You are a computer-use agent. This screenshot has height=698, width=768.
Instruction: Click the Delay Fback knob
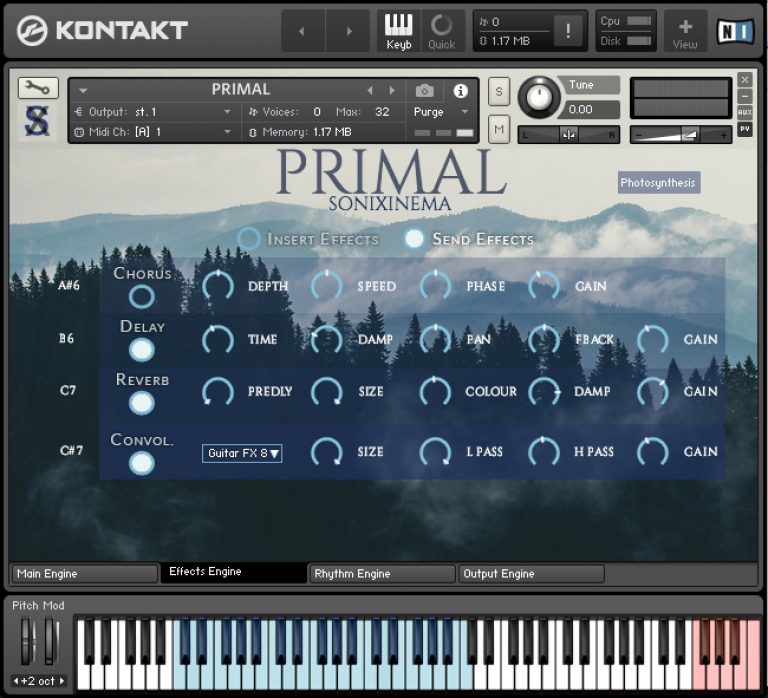coord(544,339)
